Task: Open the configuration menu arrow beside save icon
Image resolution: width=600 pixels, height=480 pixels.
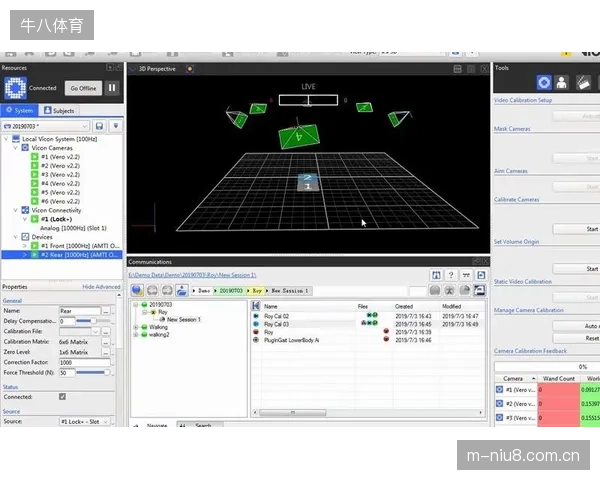Action: pos(116,126)
